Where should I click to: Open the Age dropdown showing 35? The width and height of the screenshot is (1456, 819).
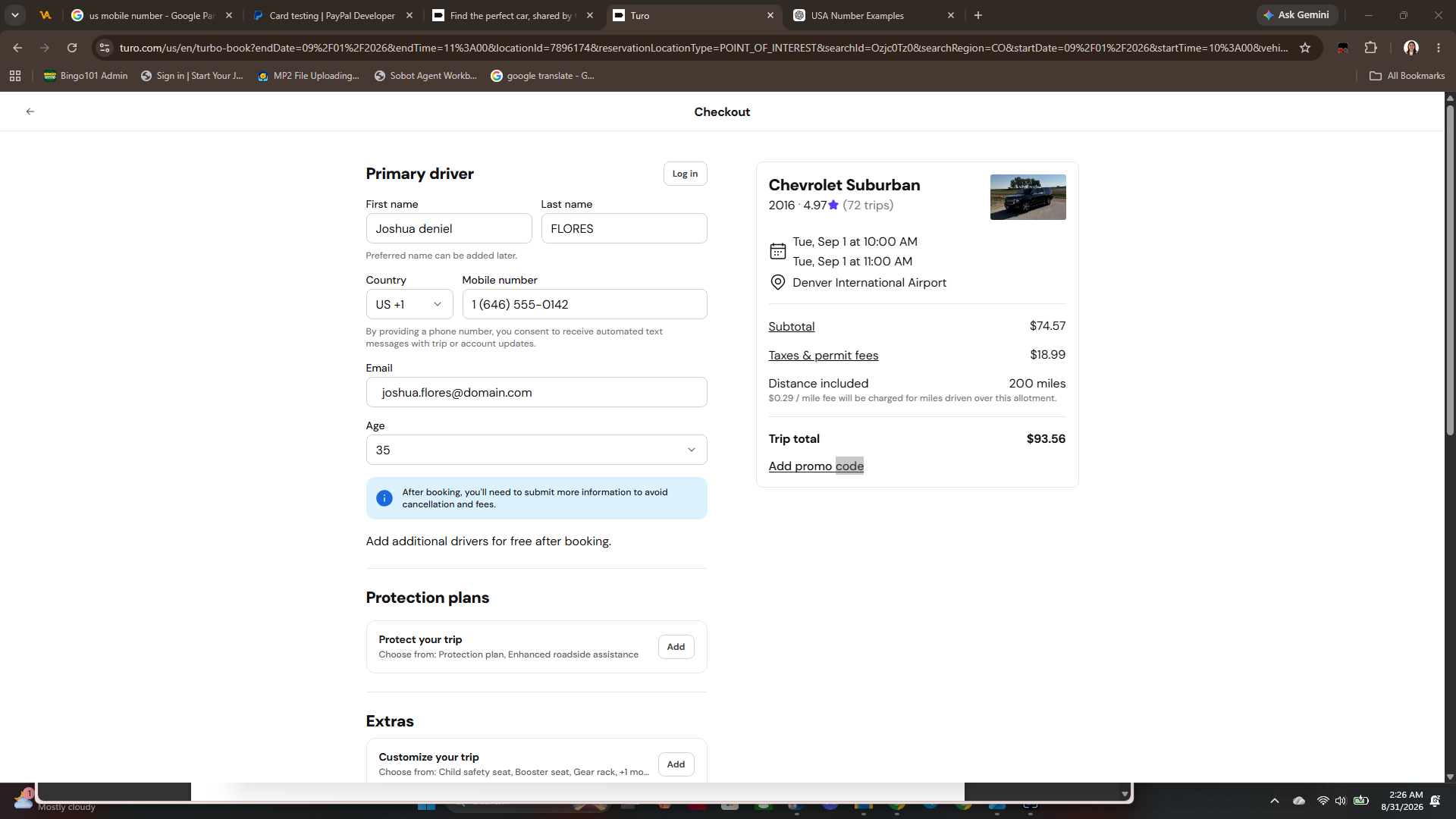click(536, 450)
